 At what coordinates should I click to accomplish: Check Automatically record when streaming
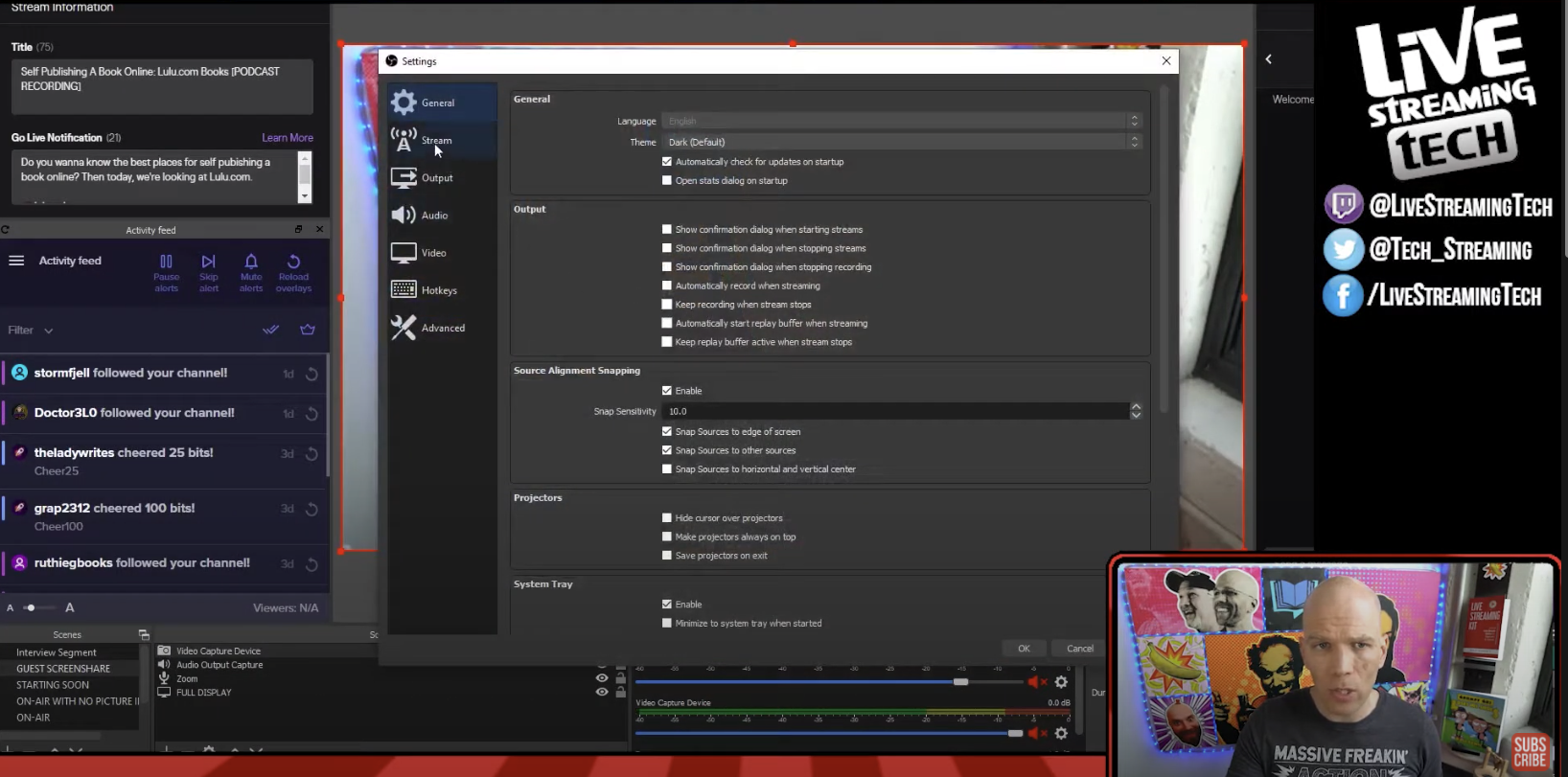point(667,286)
